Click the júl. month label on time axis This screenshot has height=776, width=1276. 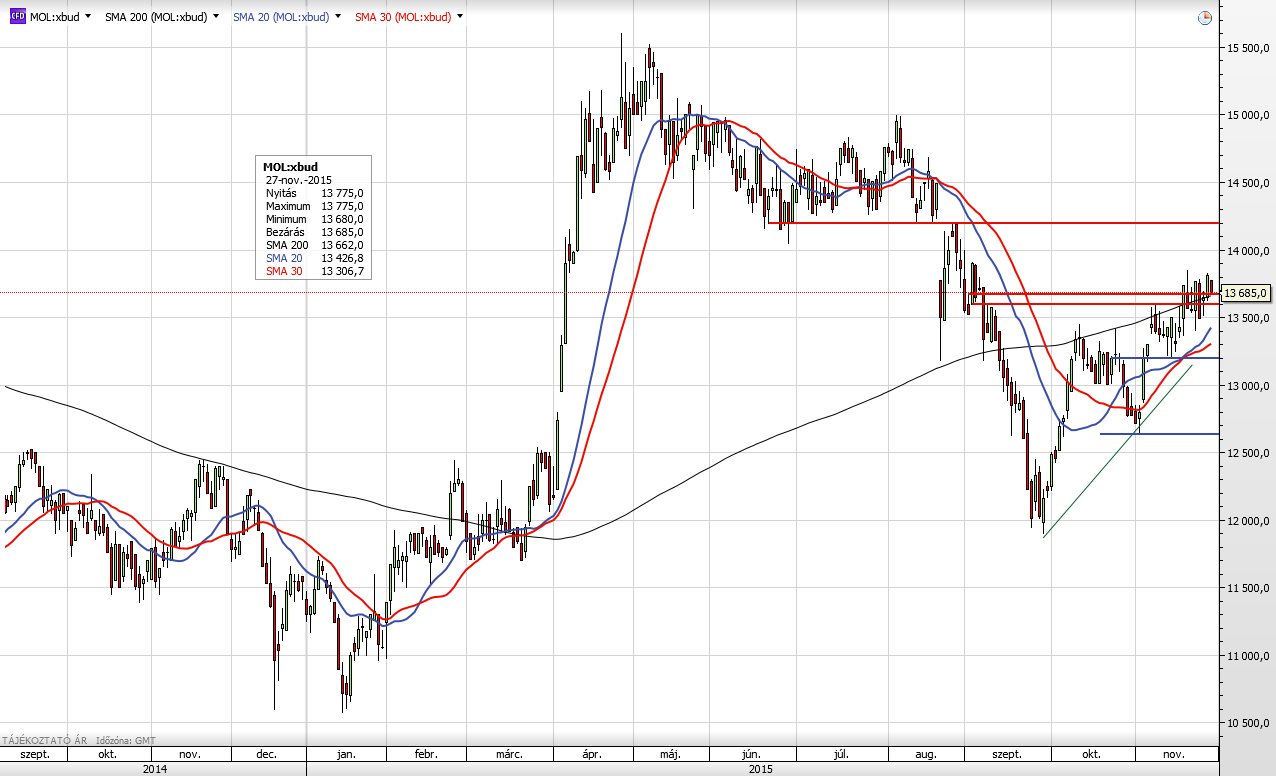(x=842, y=754)
